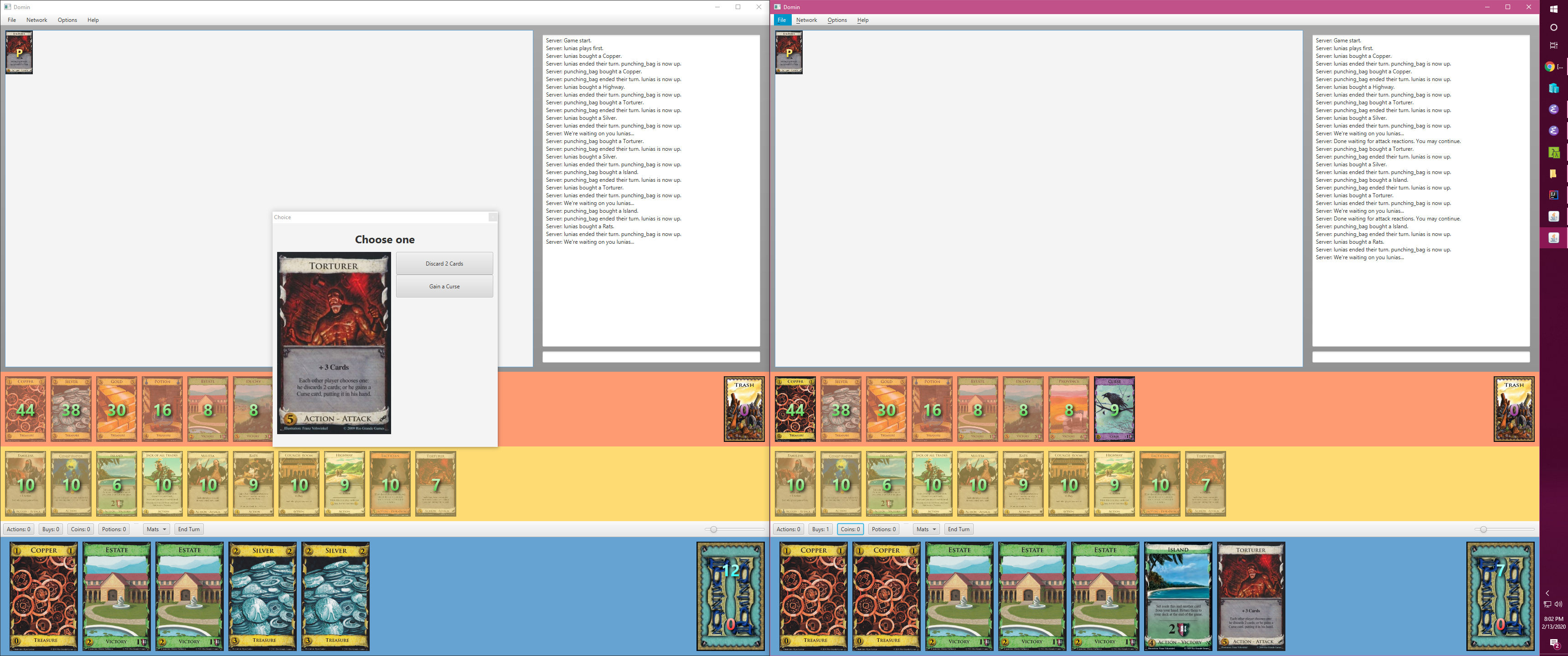The width and height of the screenshot is (1568, 656).
Task: Open IntelliJ IDEA from taskbar
Action: [x=1553, y=195]
